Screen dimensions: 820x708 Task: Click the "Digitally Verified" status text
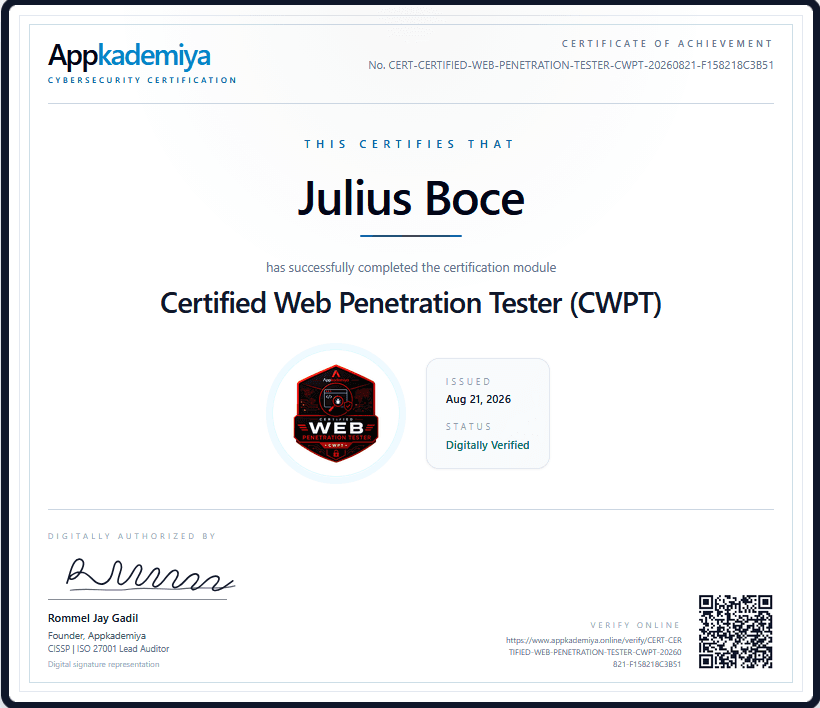487,445
